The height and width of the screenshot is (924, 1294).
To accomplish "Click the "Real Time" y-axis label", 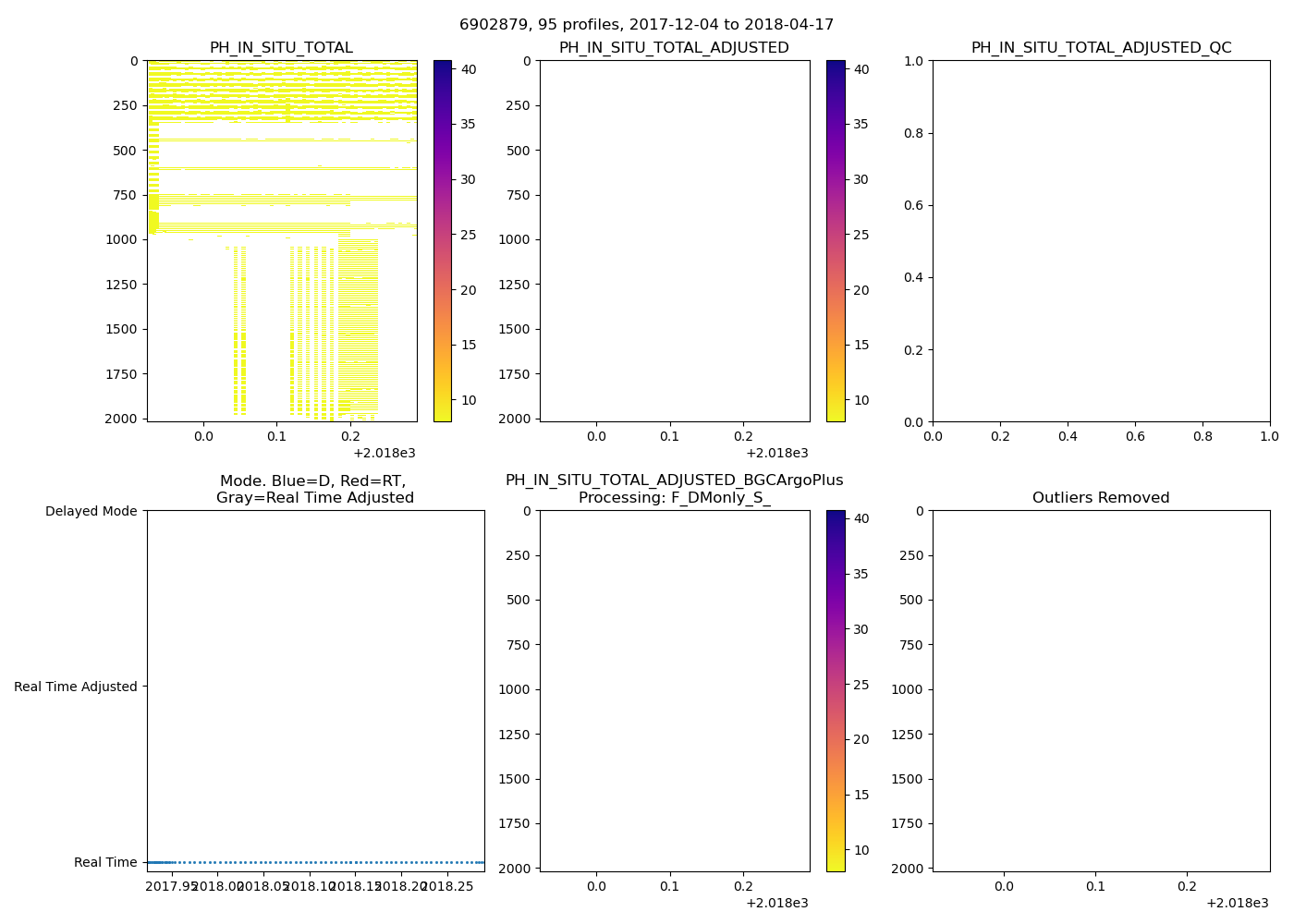I will [x=105, y=862].
